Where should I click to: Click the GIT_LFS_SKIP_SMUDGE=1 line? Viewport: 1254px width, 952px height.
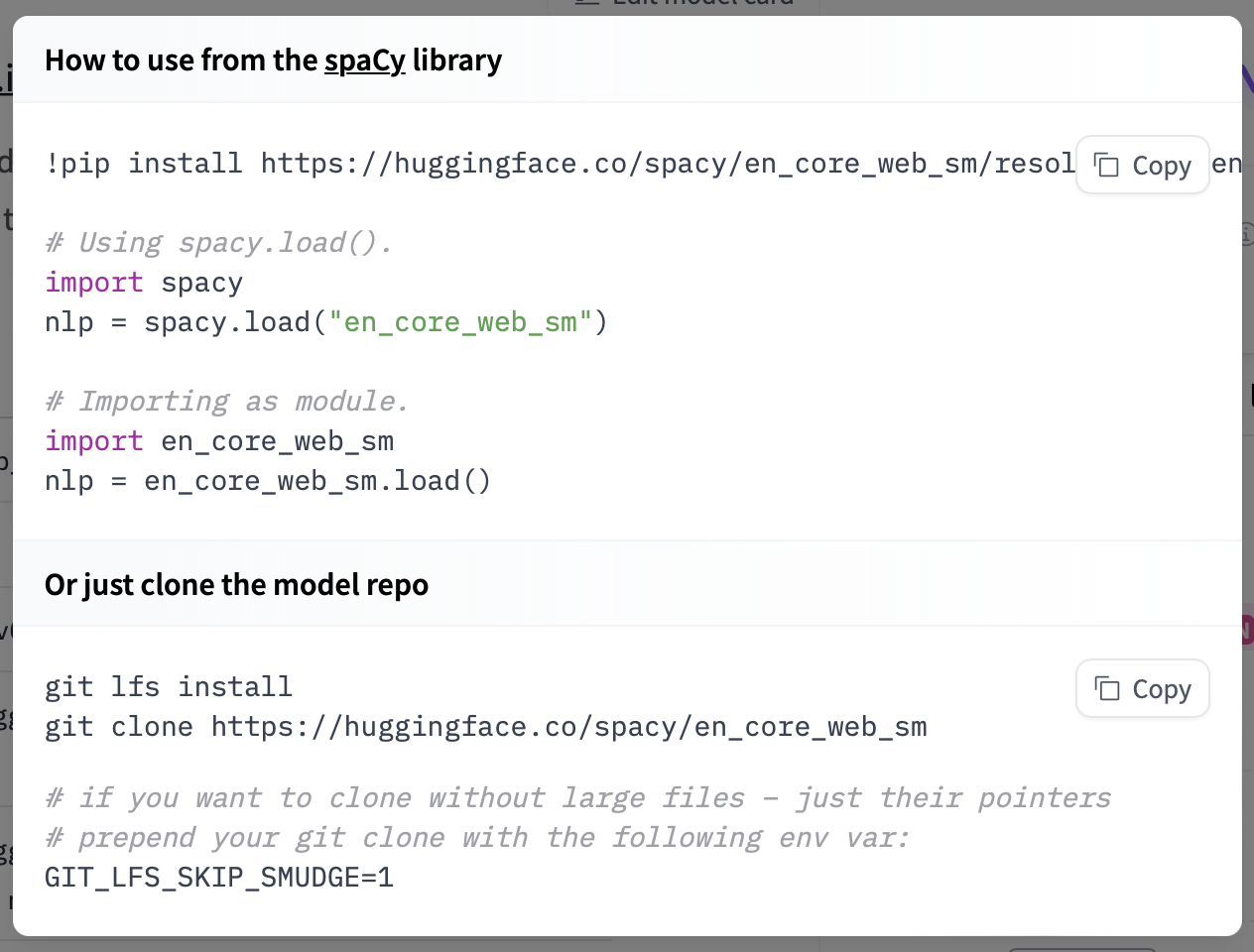pos(219,878)
